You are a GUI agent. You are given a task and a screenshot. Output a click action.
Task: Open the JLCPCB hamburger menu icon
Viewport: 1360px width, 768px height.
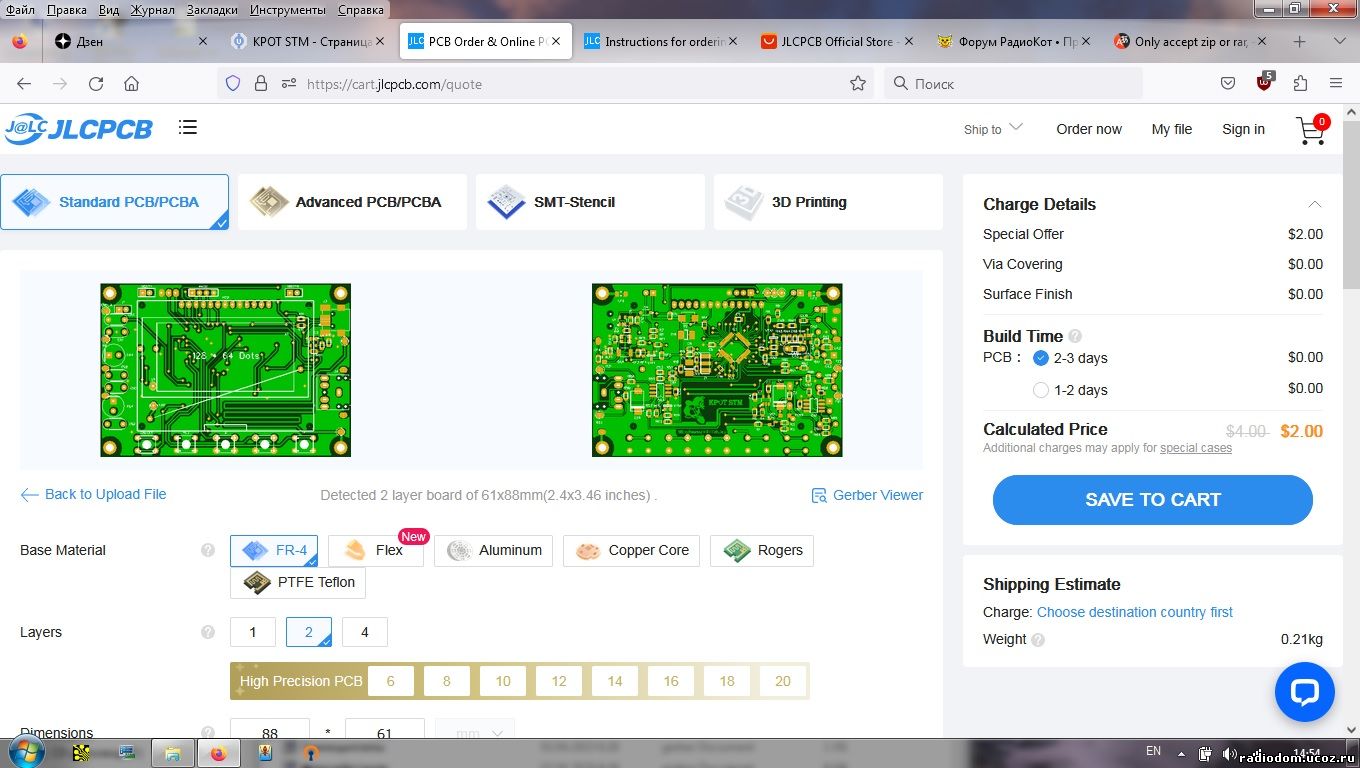point(188,127)
